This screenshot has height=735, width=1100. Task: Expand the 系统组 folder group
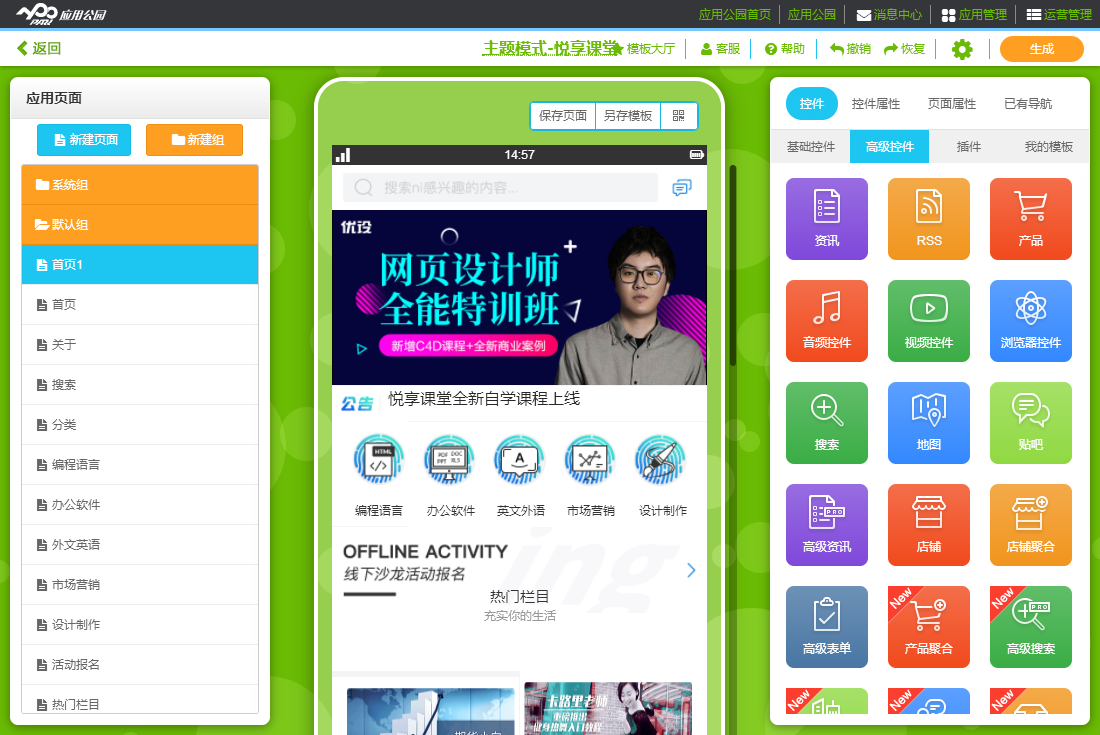click(140, 185)
